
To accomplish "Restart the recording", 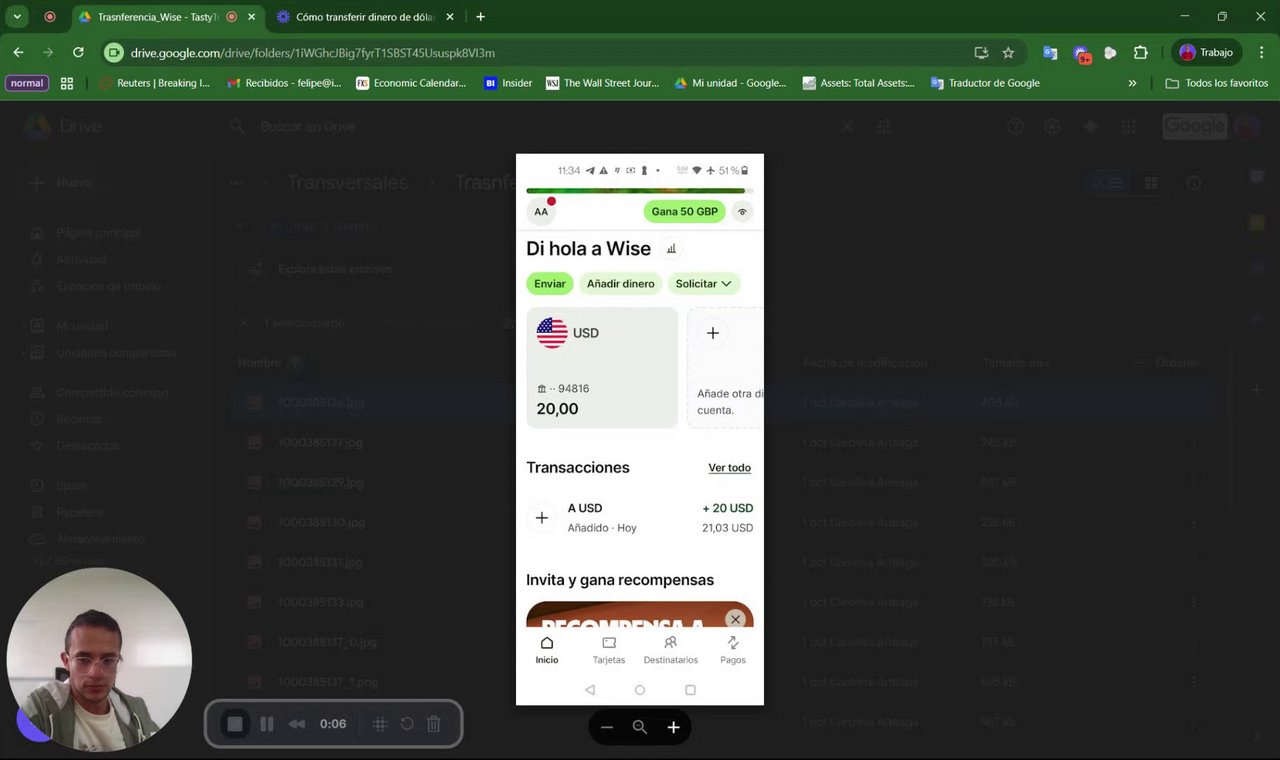I will (x=407, y=724).
